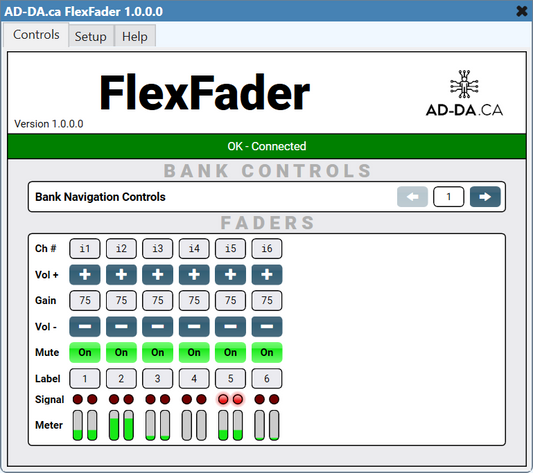Click channel number box i2
The height and width of the screenshot is (473, 533).
click(x=121, y=249)
